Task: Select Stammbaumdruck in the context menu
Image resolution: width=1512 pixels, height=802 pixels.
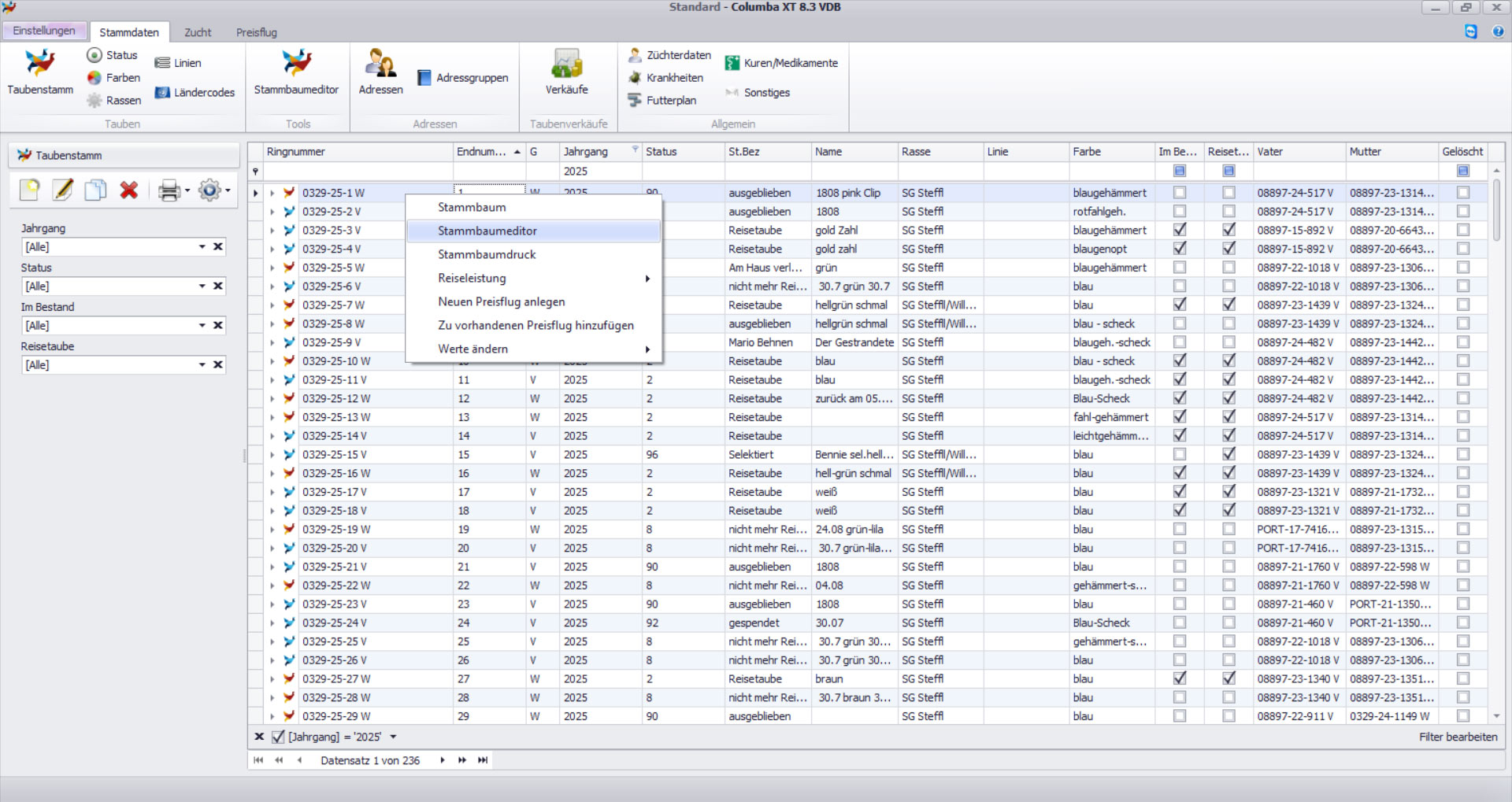Action: tap(487, 254)
